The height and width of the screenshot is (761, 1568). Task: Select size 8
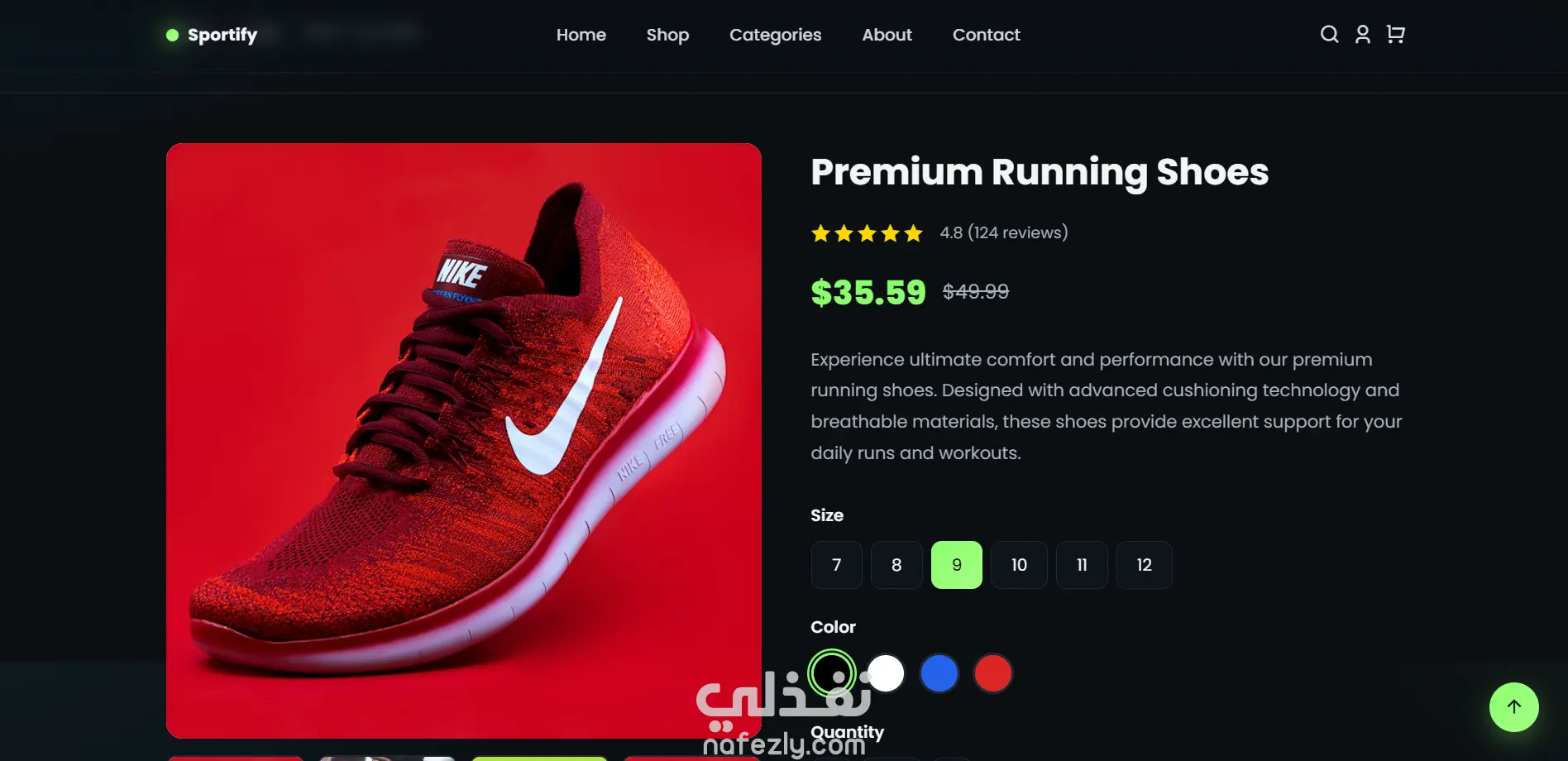pyautogui.click(x=896, y=565)
